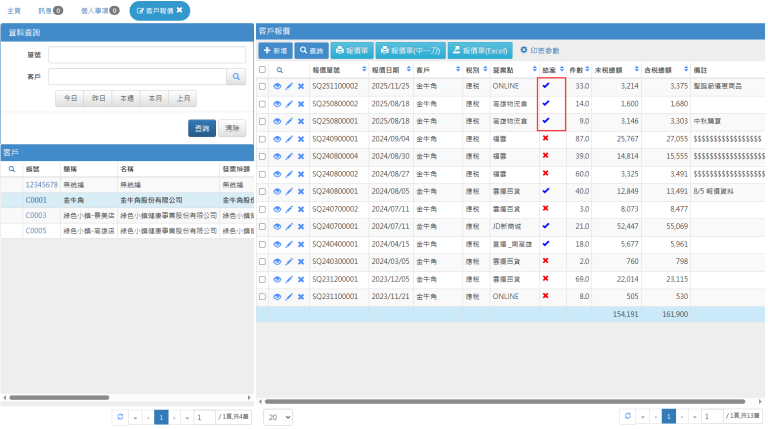The height and width of the screenshot is (429, 768).
Task: Open 報價單(Excel) export
Action: (x=481, y=49)
